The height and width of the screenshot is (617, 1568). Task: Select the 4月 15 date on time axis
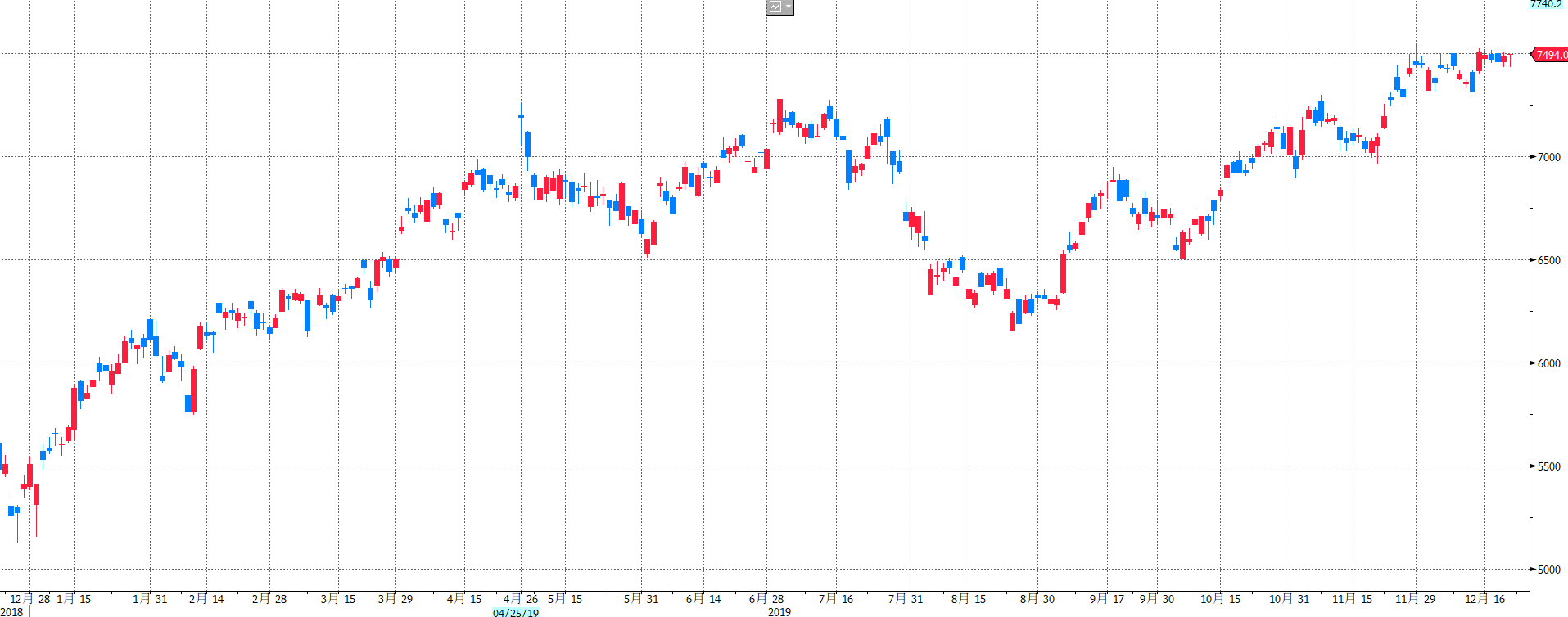tap(464, 599)
